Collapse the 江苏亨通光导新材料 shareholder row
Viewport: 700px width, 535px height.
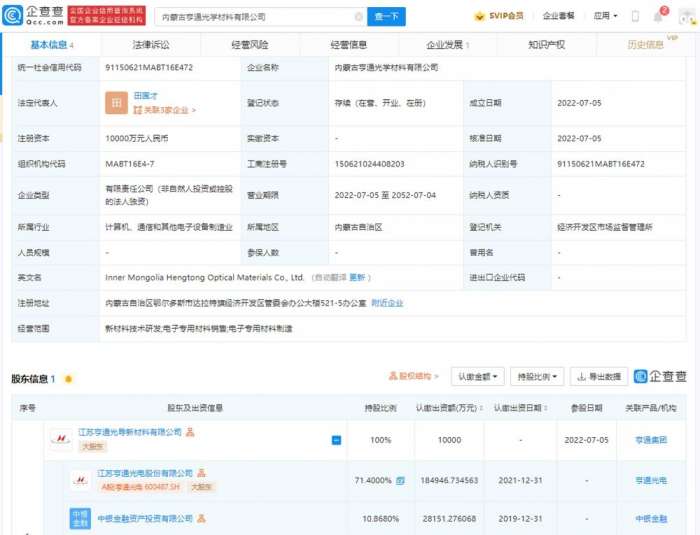click(337, 440)
